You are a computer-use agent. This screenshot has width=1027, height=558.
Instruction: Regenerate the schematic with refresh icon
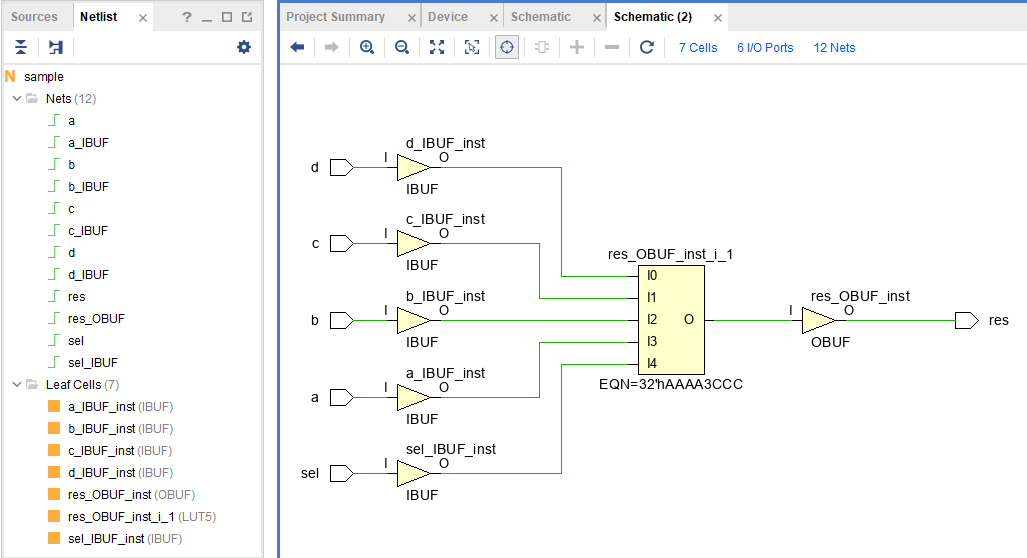(x=647, y=47)
